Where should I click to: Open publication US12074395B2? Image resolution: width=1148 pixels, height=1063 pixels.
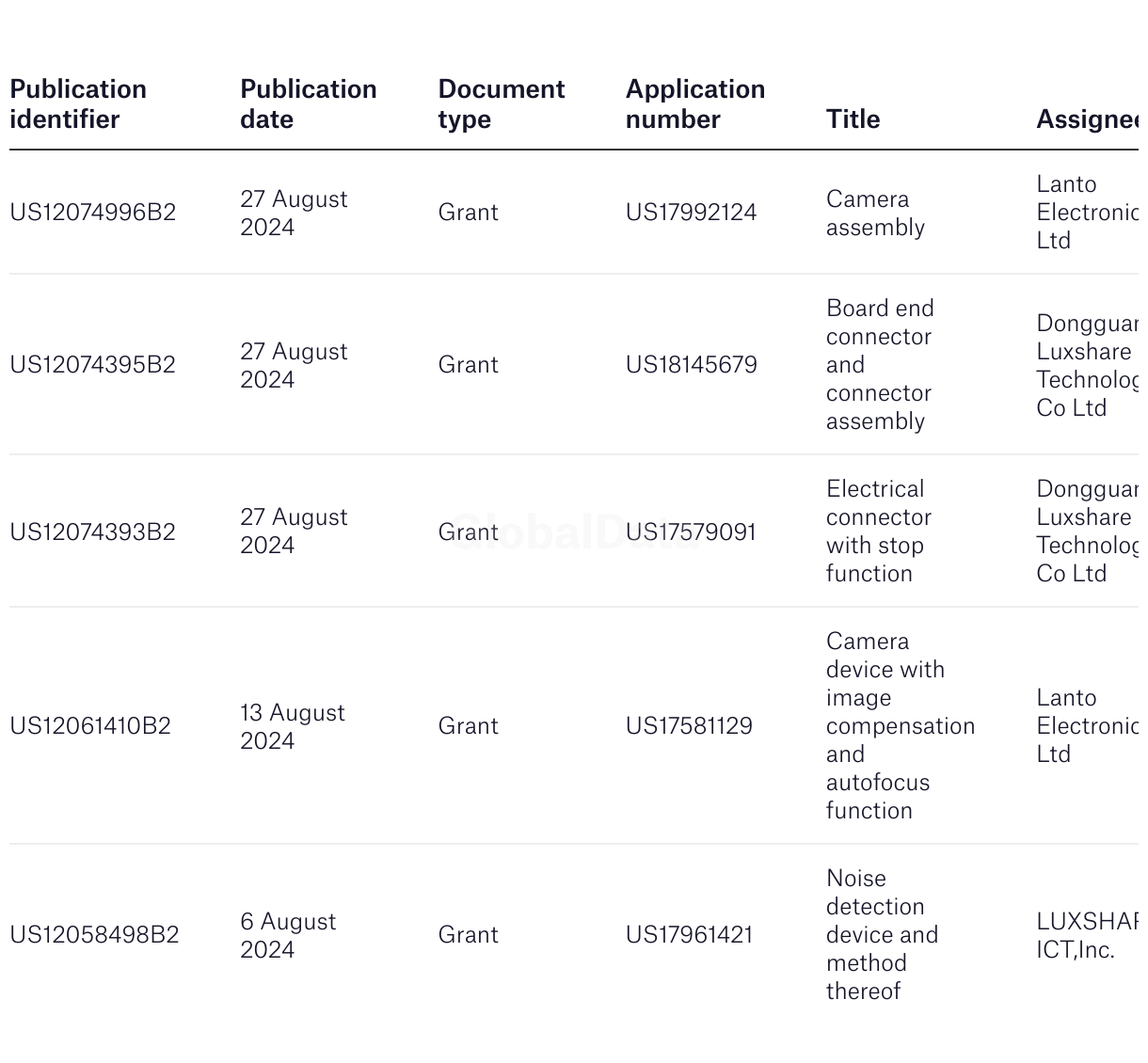click(92, 365)
